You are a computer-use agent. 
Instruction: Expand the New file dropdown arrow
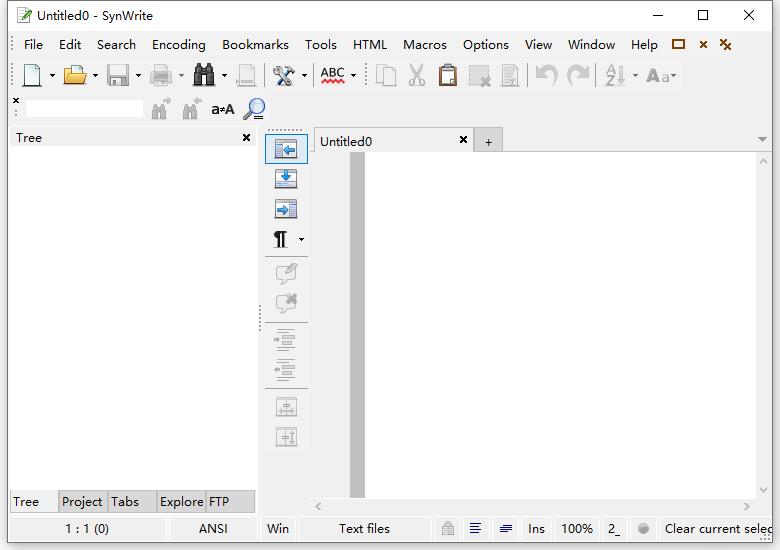(52, 76)
